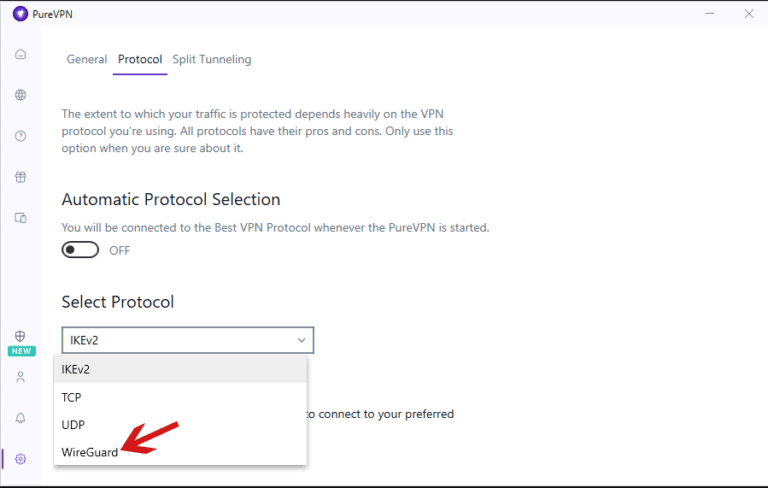
Task: Open the Settings gear icon
Action: click(21, 459)
